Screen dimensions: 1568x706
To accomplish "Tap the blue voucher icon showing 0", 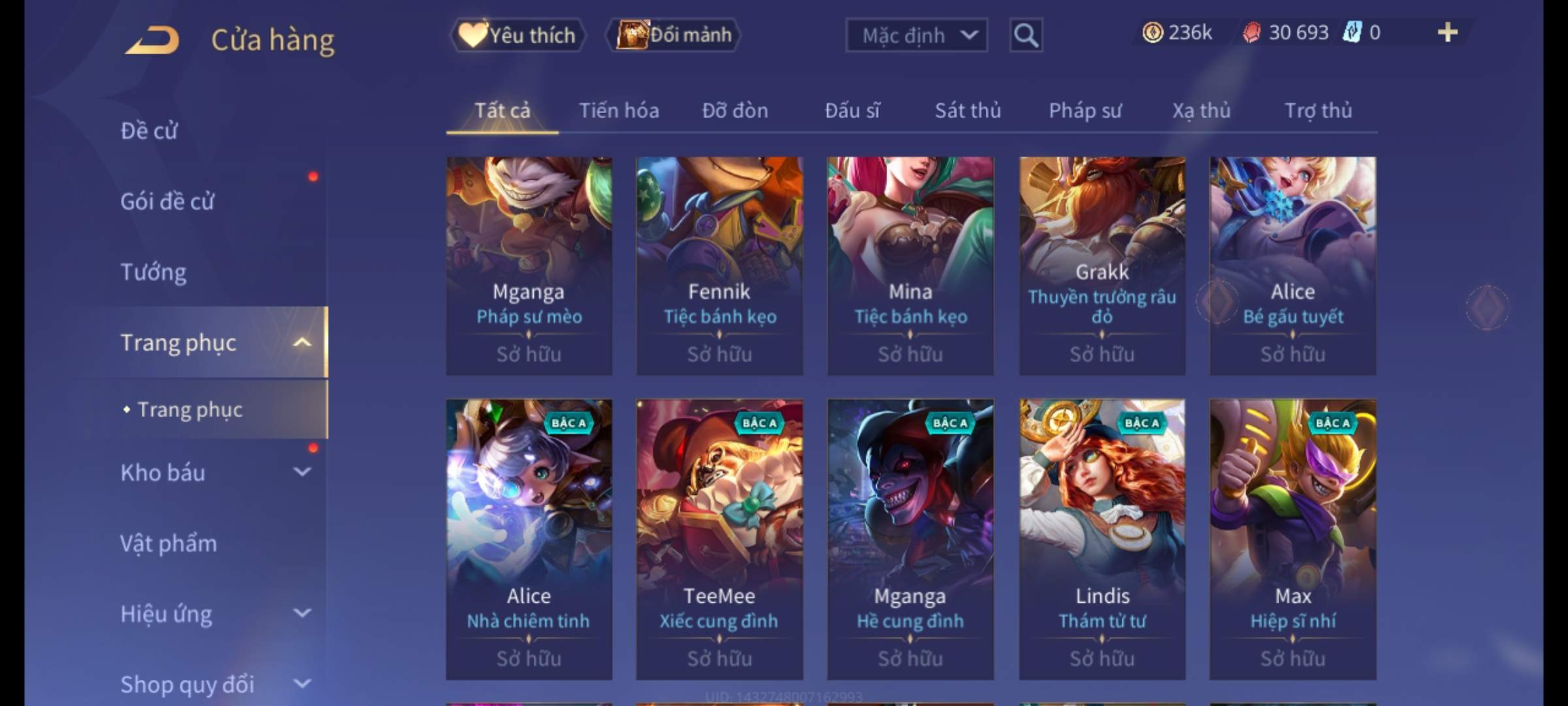I will [1352, 32].
